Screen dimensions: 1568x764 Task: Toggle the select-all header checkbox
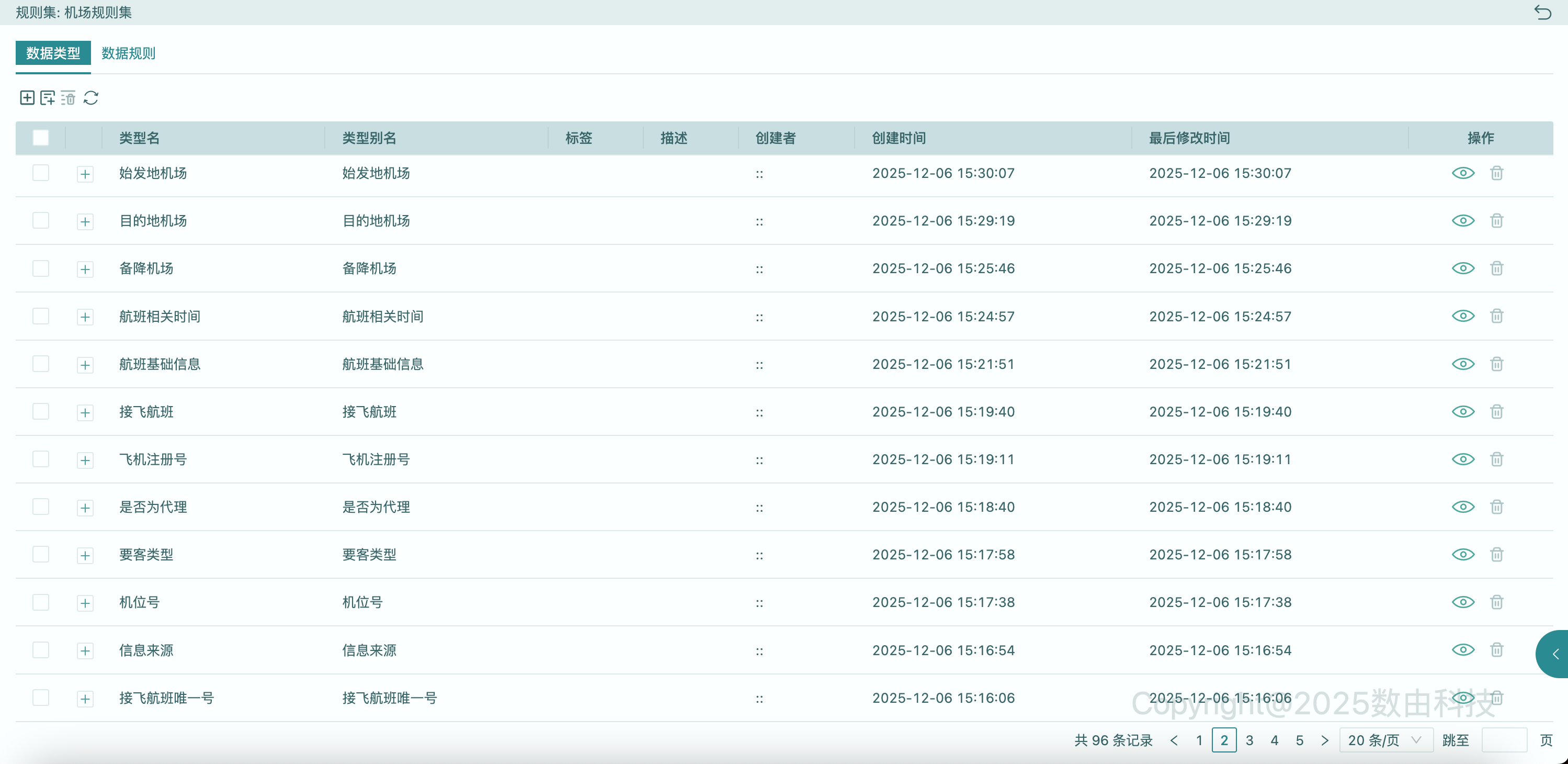click(41, 138)
